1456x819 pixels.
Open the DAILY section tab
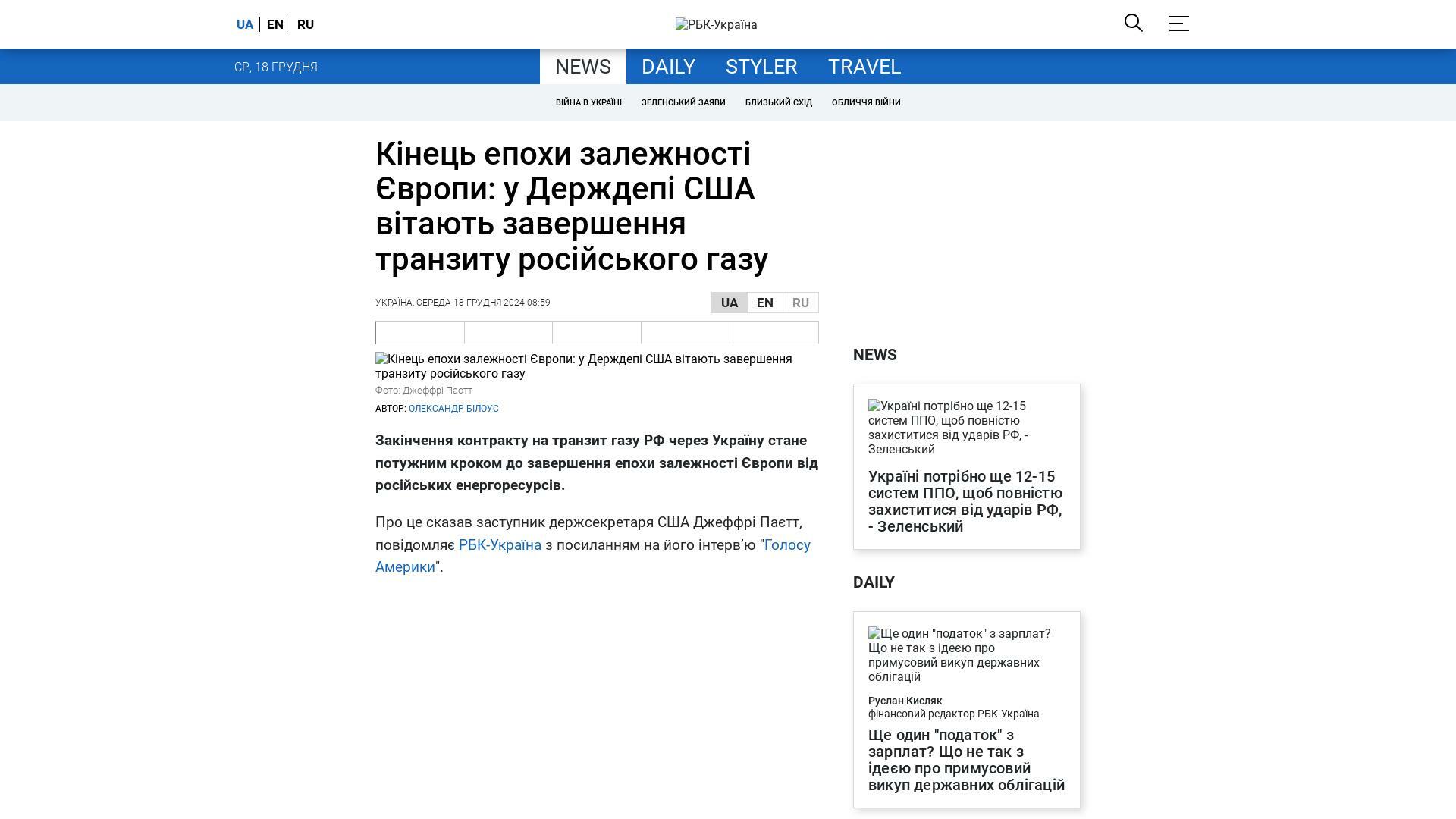click(x=668, y=67)
